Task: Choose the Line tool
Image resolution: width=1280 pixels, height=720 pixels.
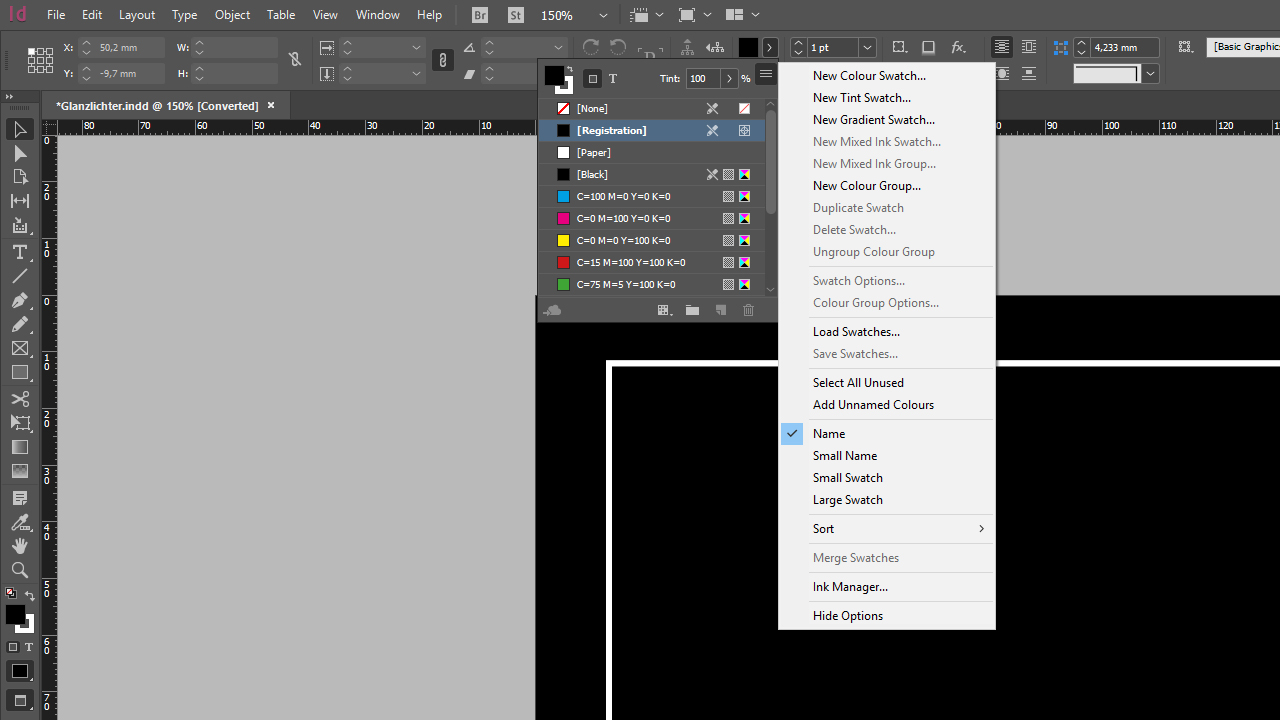Action: (19, 276)
